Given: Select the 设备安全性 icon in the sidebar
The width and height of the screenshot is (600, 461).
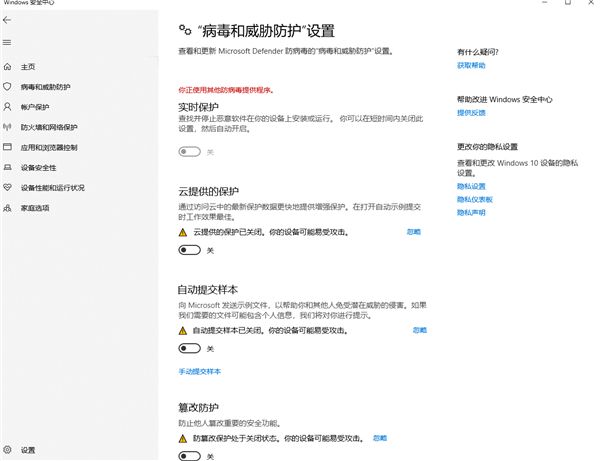Looking at the screenshot, I should 8,167.
